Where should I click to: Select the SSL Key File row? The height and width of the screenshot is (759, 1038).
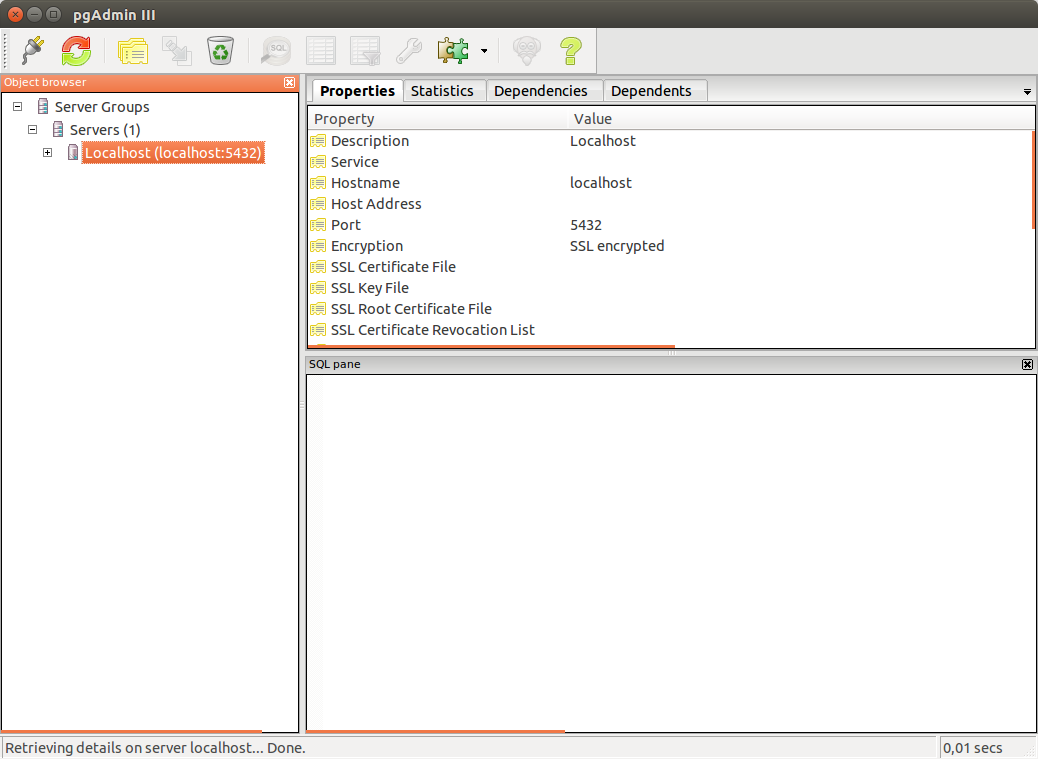pos(670,288)
